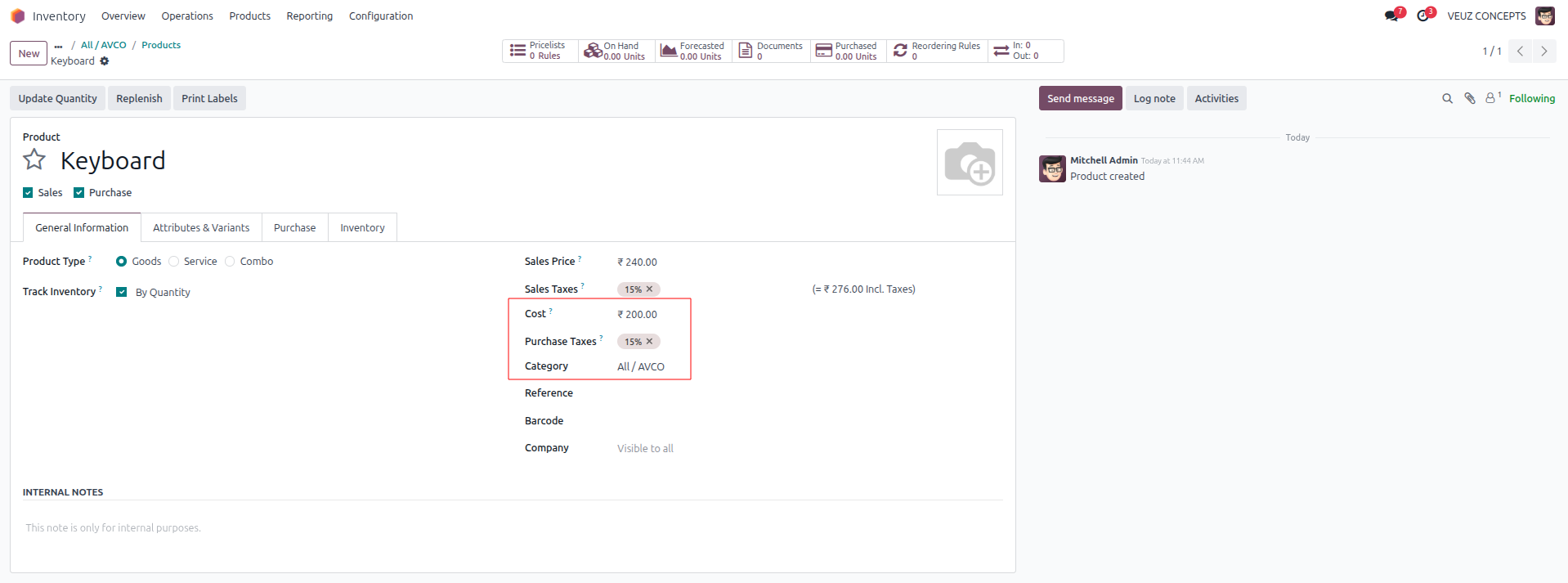Image resolution: width=1568 pixels, height=583 pixels.
Task: Click the Barcode input field
Action: (809, 421)
